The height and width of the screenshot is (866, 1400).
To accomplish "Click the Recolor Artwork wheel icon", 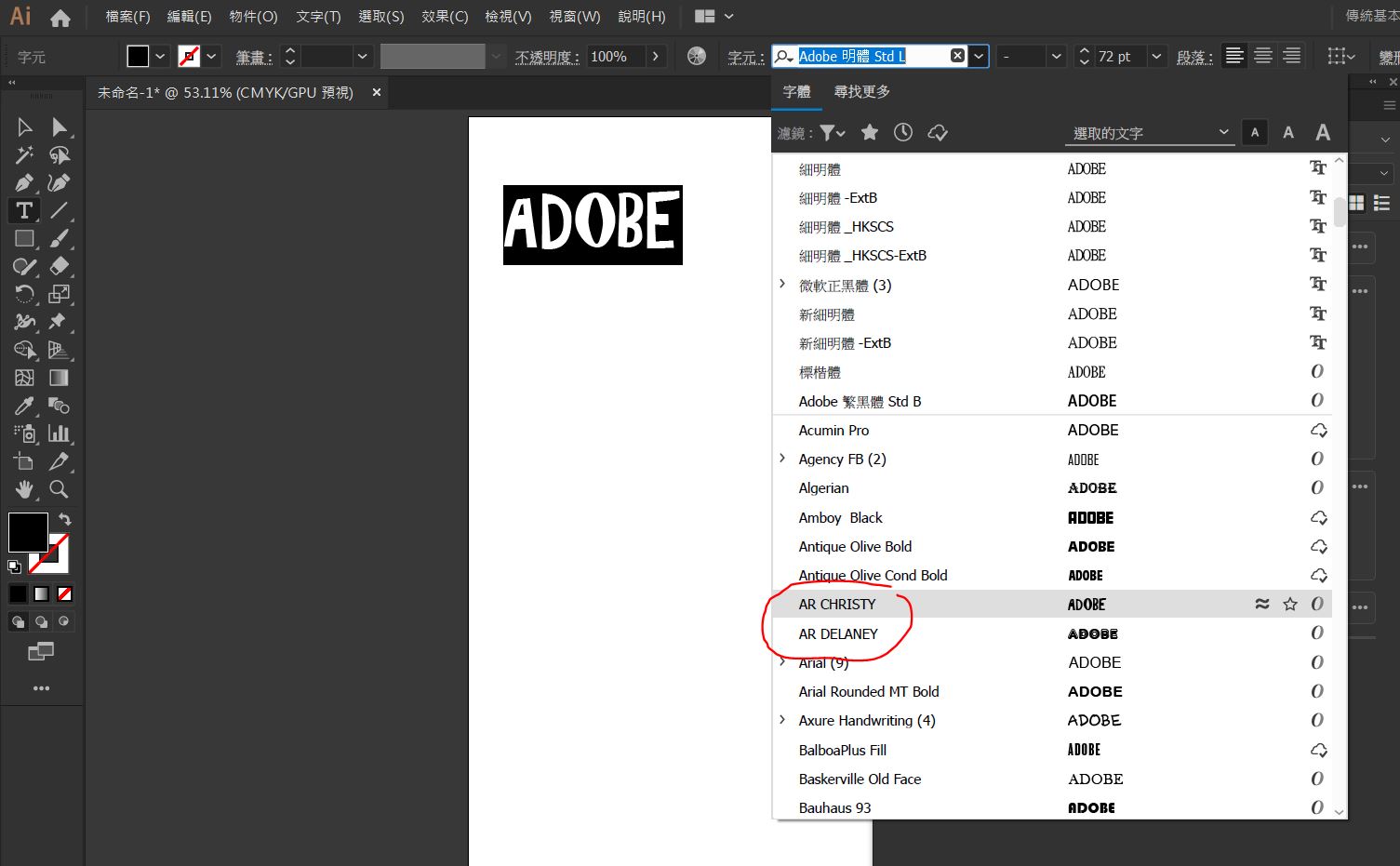I will (697, 57).
